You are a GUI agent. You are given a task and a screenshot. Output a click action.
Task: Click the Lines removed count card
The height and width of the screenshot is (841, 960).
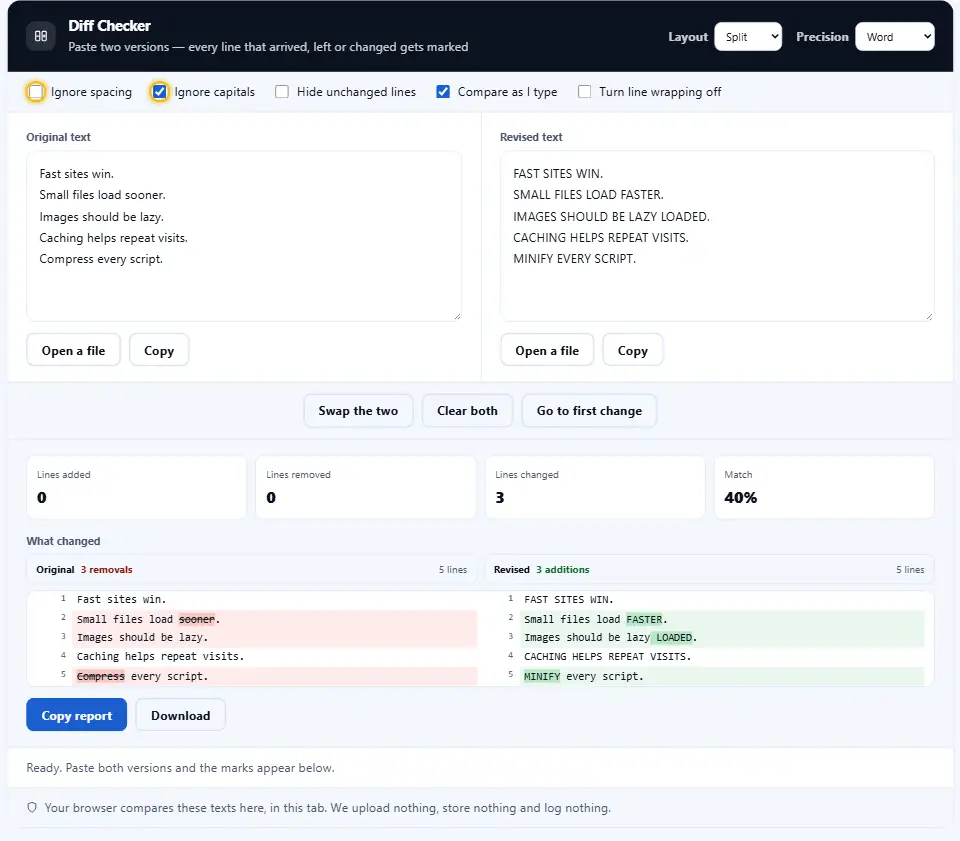pyautogui.click(x=366, y=487)
